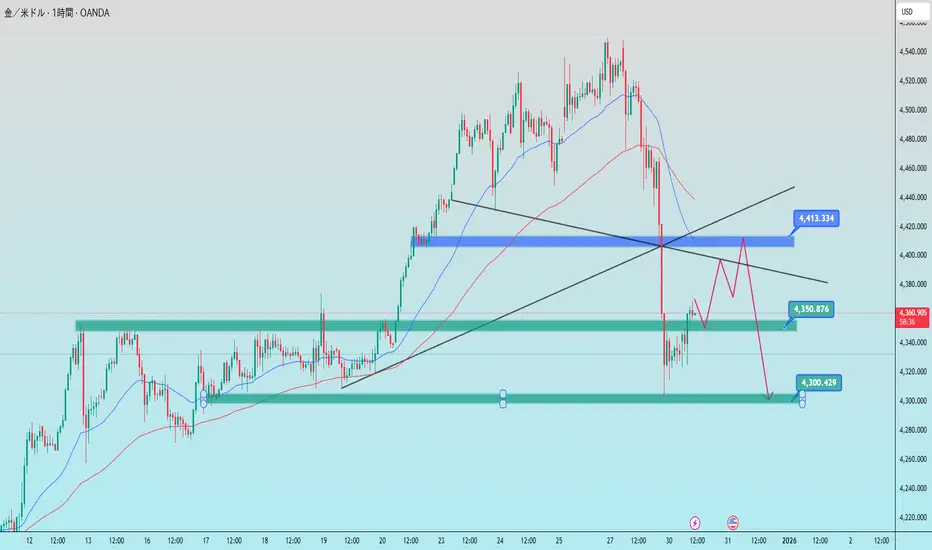The width and height of the screenshot is (932, 550).
Task: Select the 4,300.429 price callout label
Action: pos(818,382)
